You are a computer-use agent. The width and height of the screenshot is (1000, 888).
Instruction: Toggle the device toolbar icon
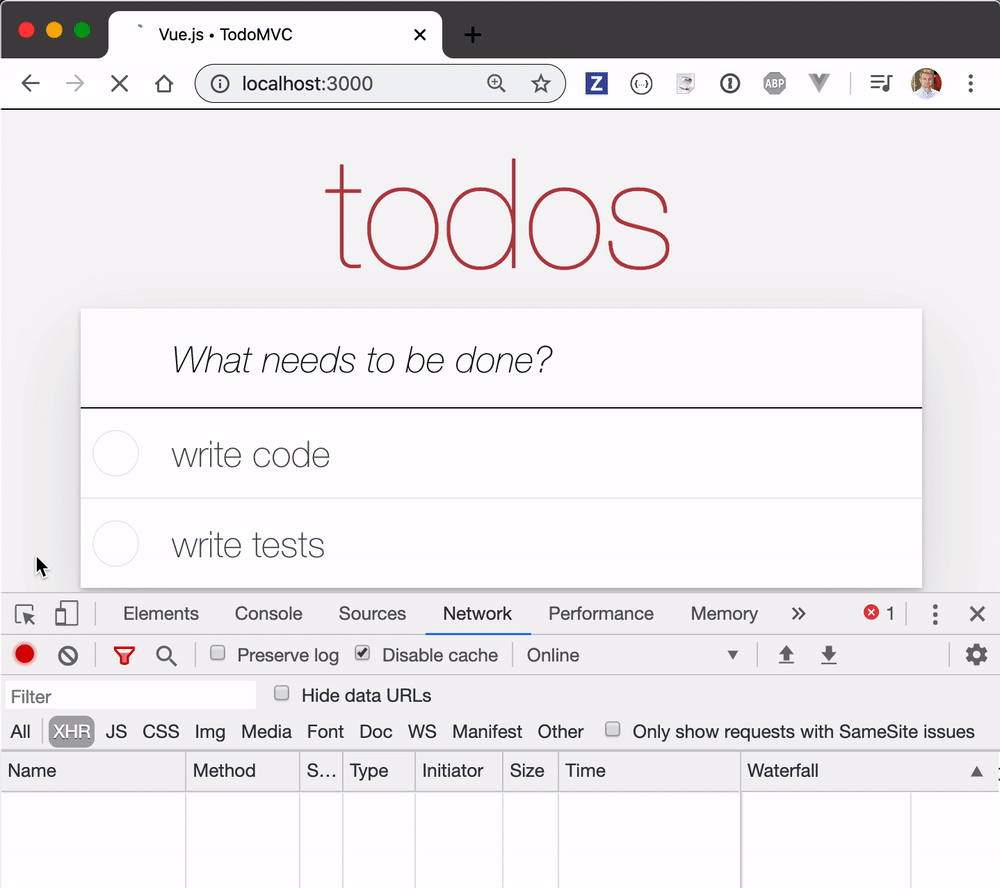click(x=66, y=614)
